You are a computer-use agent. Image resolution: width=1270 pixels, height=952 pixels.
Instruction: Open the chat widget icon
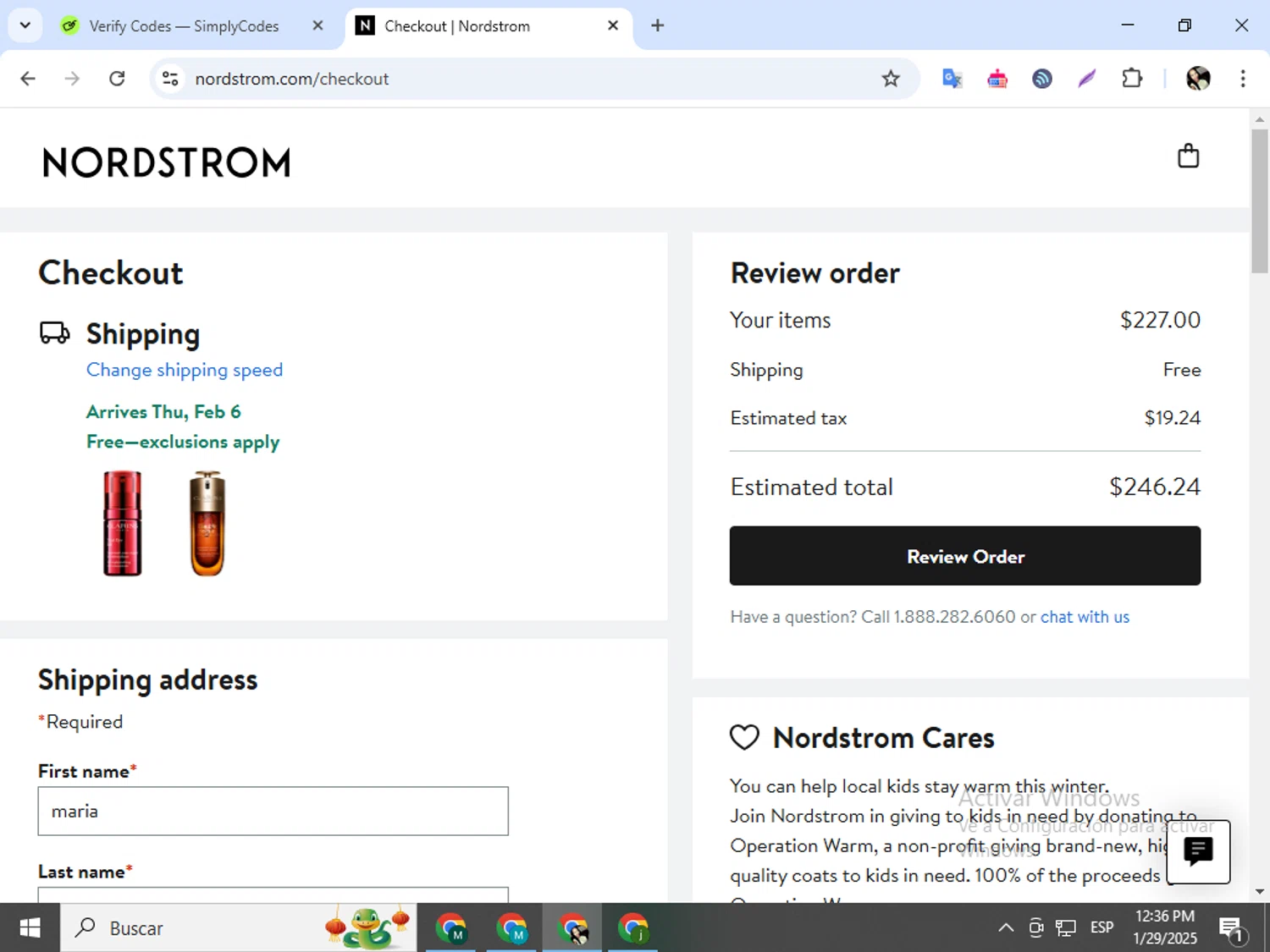pyautogui.click(x=1198, y=852)
